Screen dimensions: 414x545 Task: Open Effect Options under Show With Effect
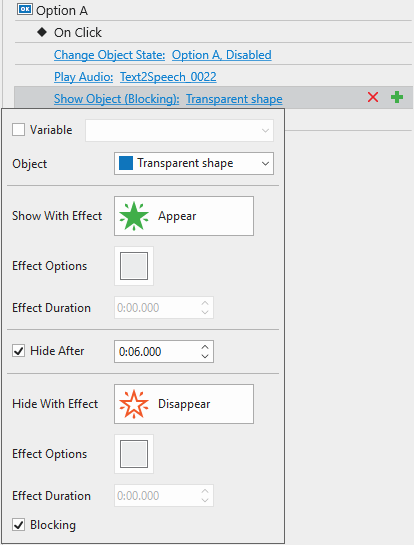pos(134,266)
